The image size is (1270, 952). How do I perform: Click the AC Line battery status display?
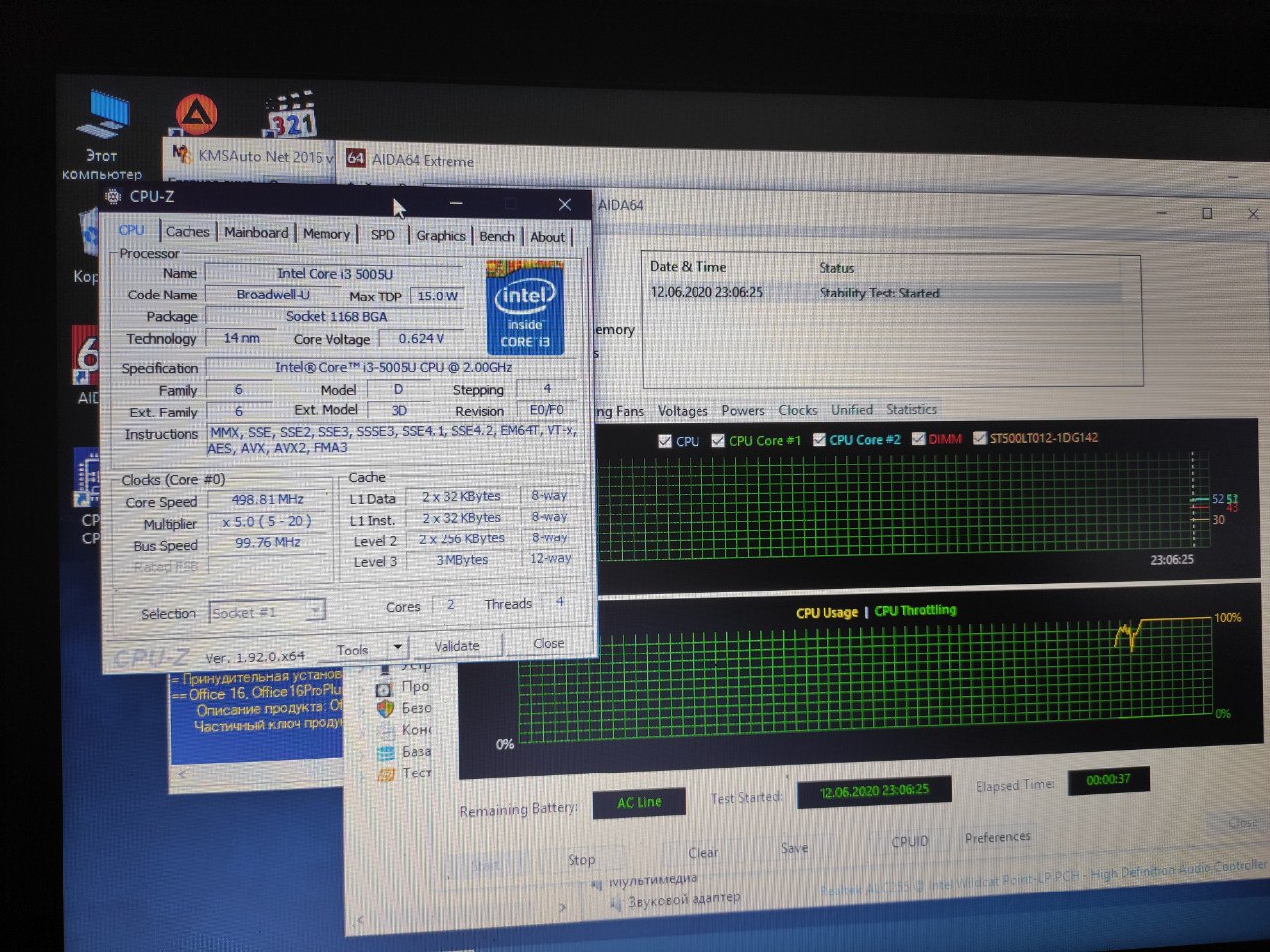[x=639, y=803]
